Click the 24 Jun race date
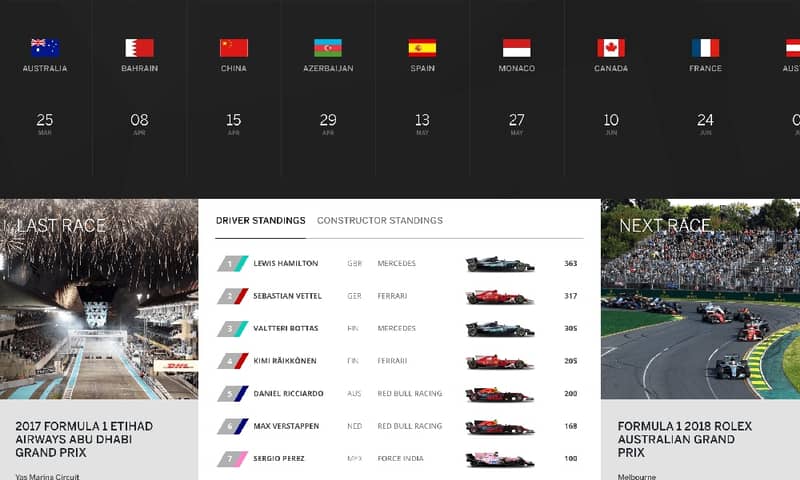The height and width of the screenshot is (480, 800). click(x=706, y=123)
